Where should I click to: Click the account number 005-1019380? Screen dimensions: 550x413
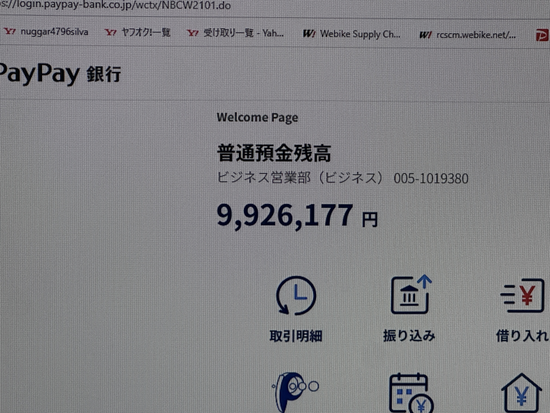coord(431,179)
